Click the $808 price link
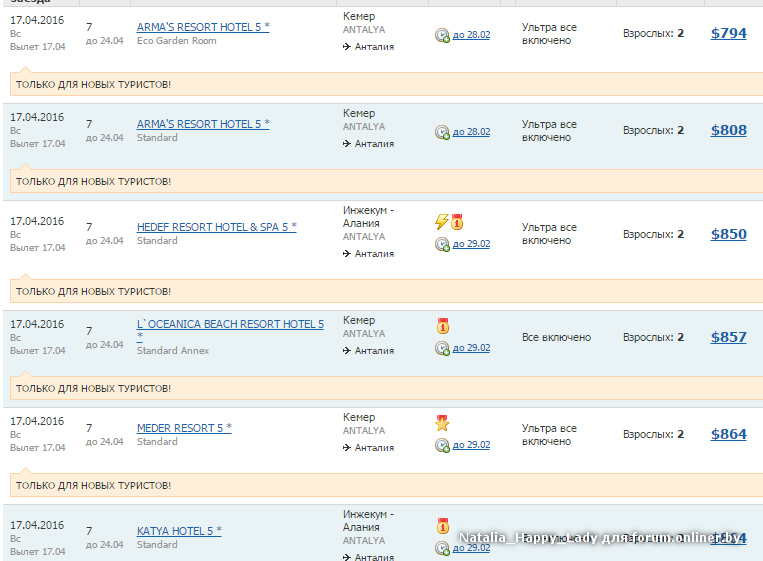The height and width of the screenshot is (561, 763). tap(728, 130)
